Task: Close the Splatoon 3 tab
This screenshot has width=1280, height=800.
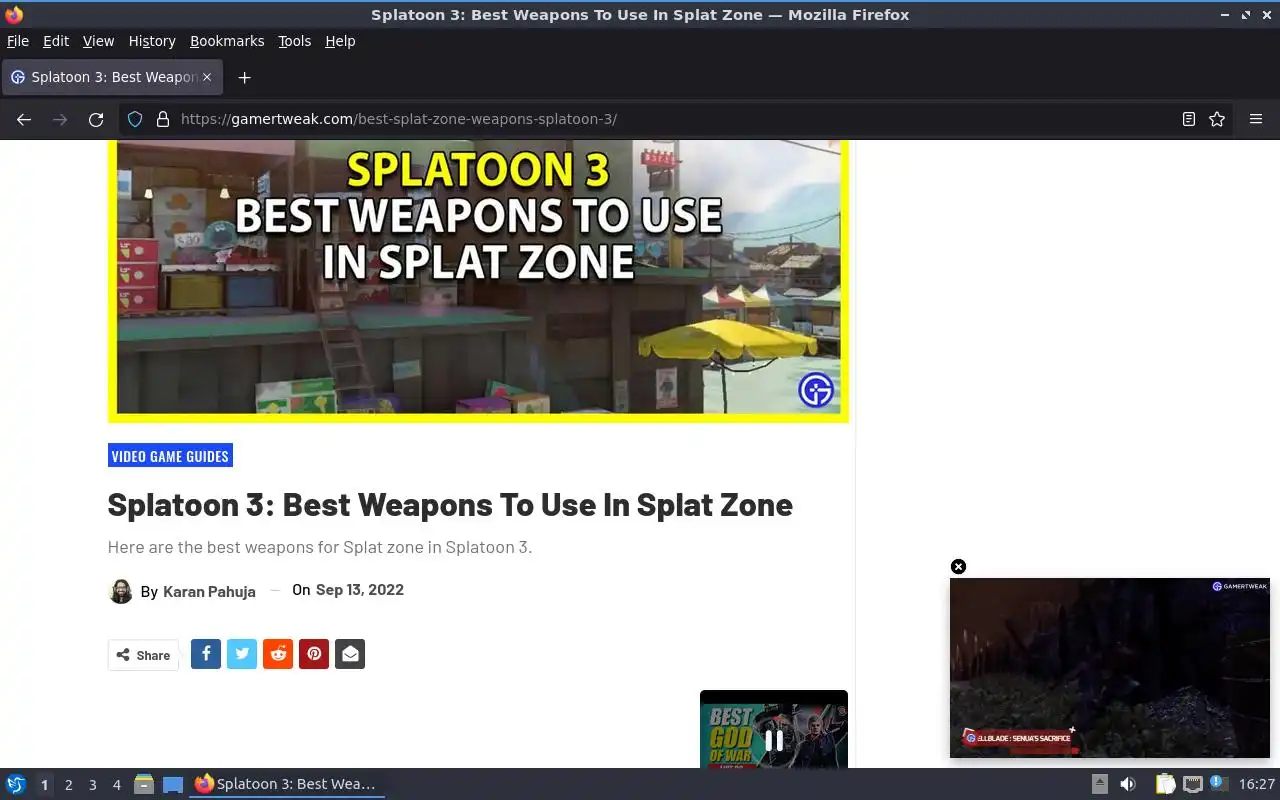Action: (207, 77)
